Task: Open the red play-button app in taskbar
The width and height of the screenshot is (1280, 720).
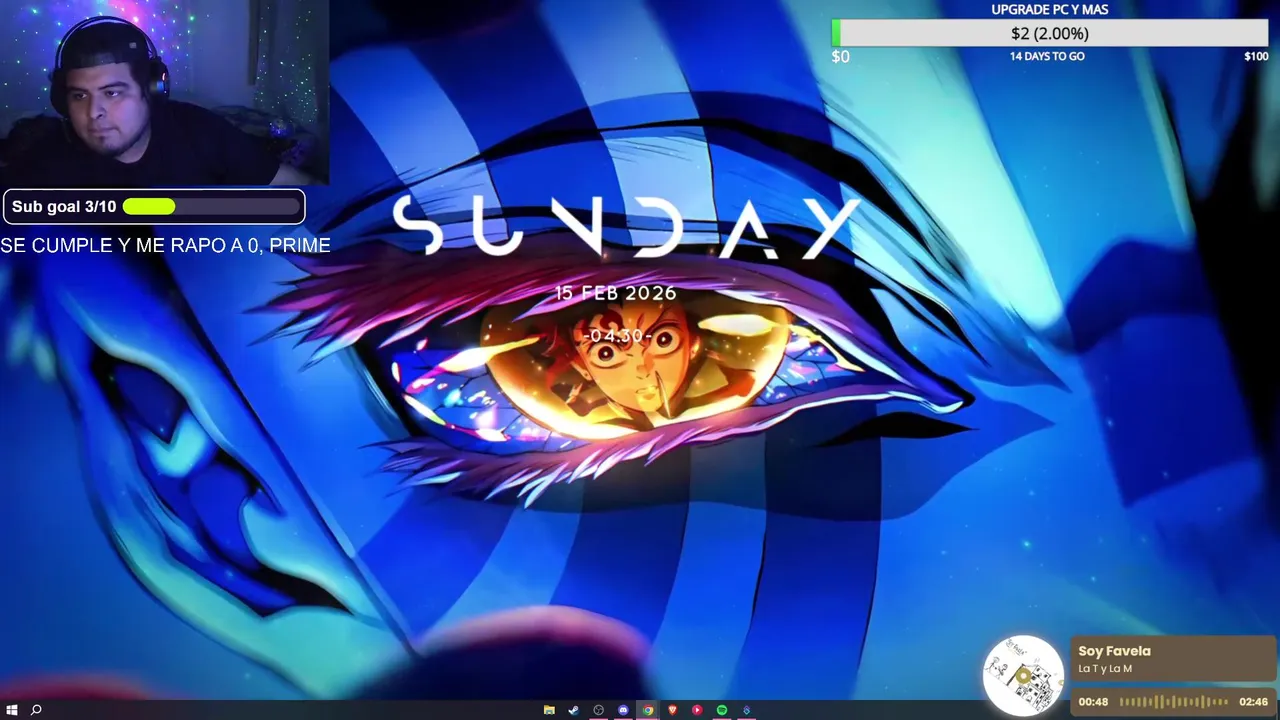Action: [697, 710]
